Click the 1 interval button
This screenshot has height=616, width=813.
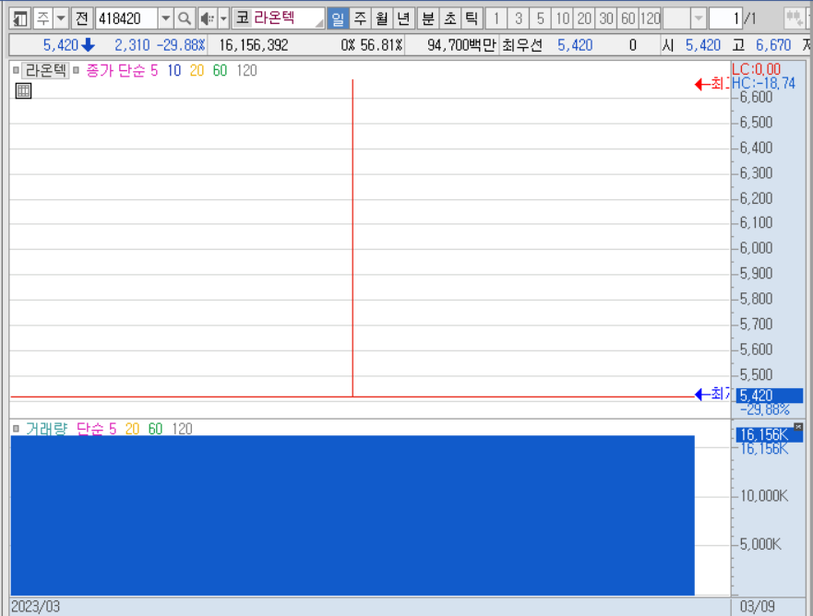click(x=496, y=19)
